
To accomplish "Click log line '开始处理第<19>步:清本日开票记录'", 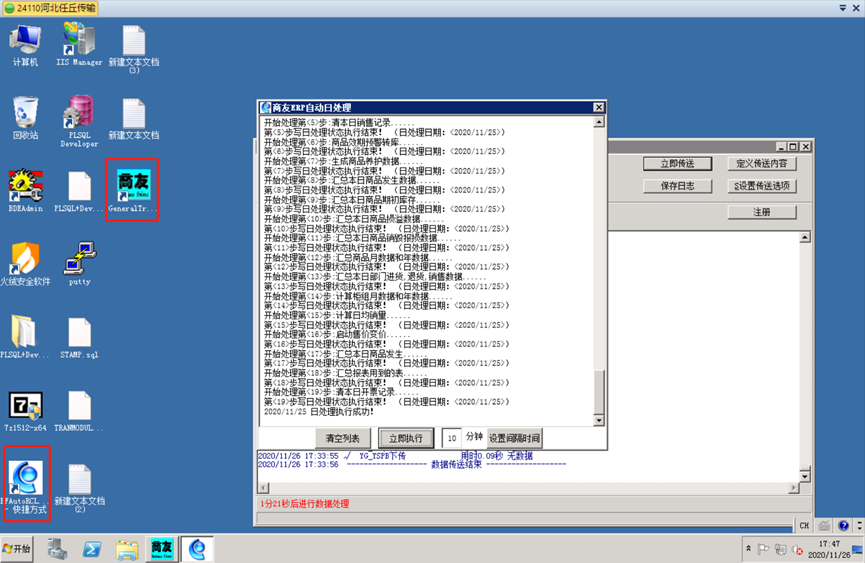I will point(341,392).
